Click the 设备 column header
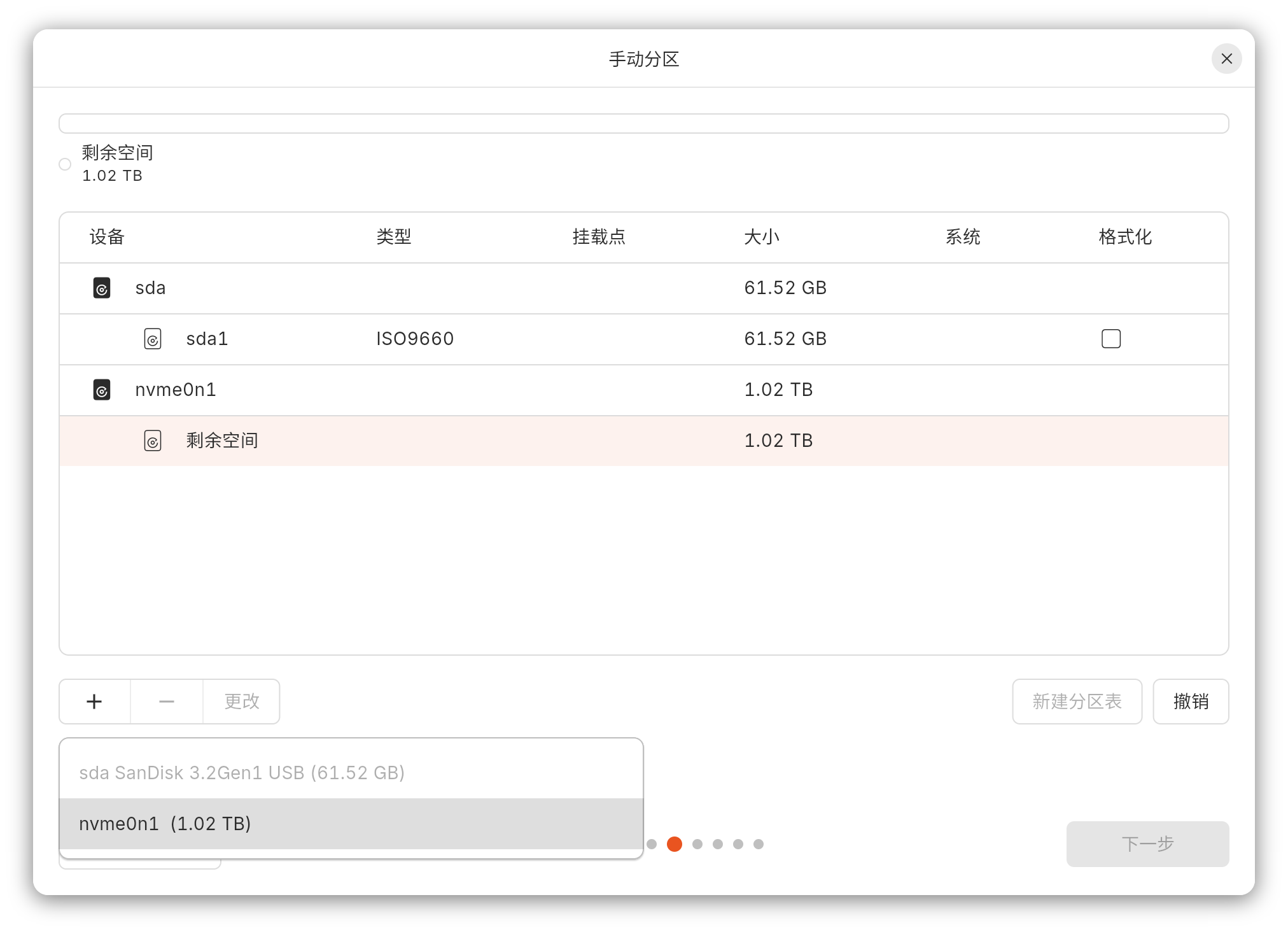 [107, 237]
